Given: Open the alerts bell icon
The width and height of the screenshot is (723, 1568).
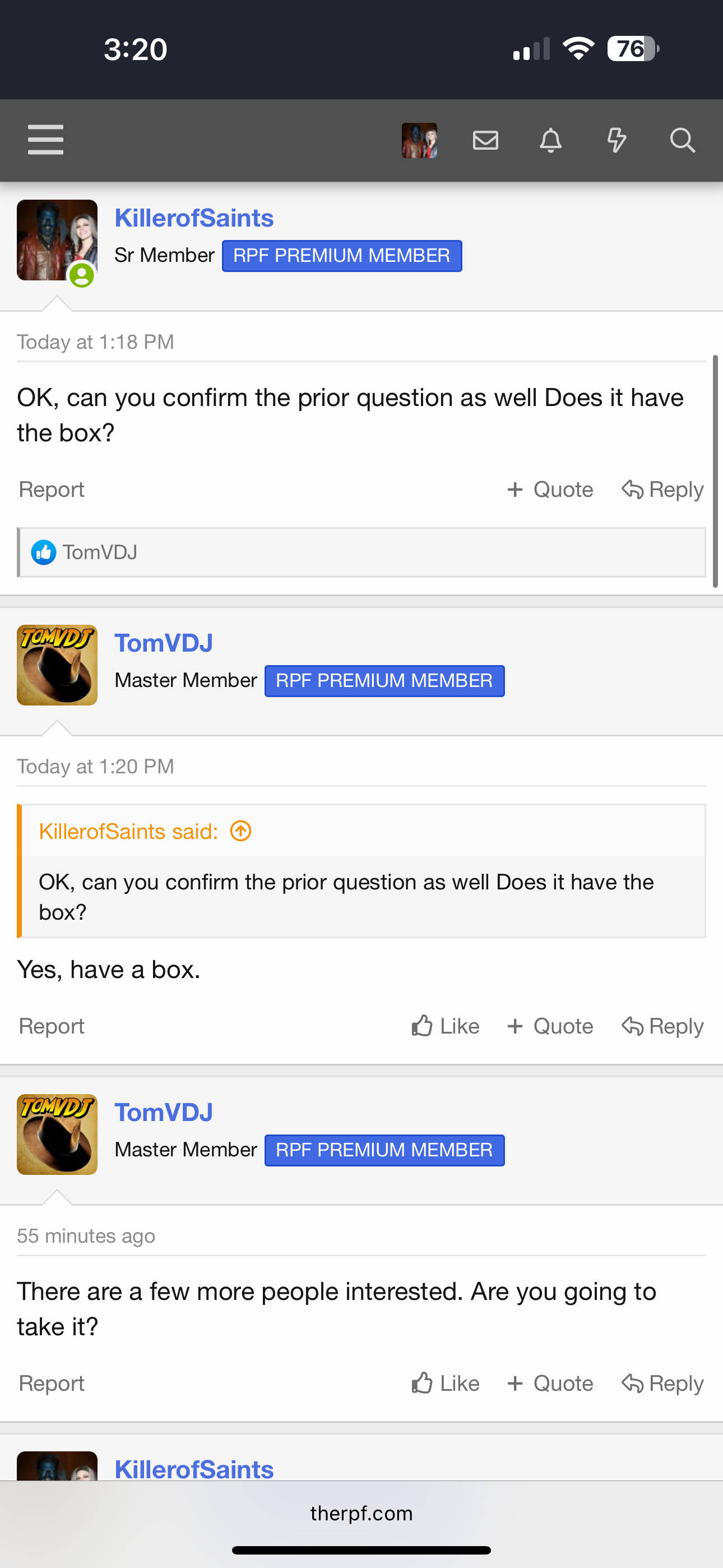Looking at the screenshot, I should tap(551, 141).
